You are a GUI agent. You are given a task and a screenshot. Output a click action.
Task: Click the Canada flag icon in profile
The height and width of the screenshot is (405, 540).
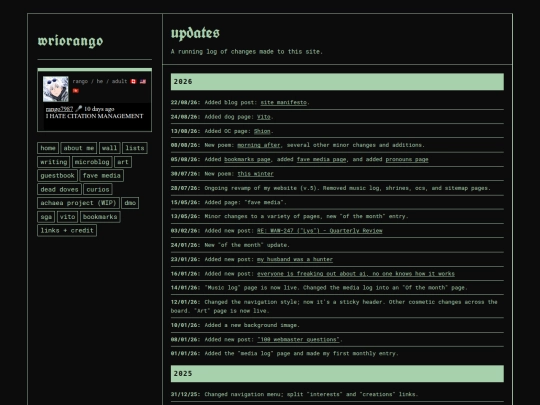pos(133,82)
